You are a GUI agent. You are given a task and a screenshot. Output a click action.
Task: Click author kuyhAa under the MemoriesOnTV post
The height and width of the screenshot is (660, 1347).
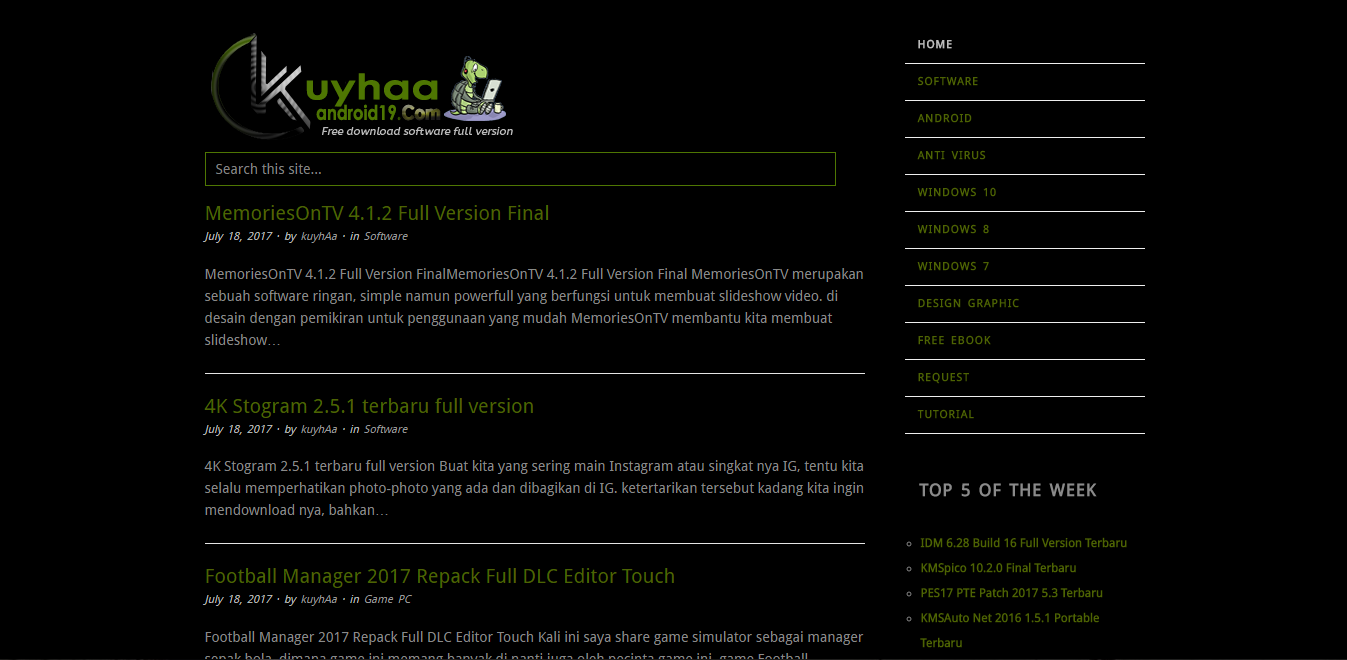[319, 237]
